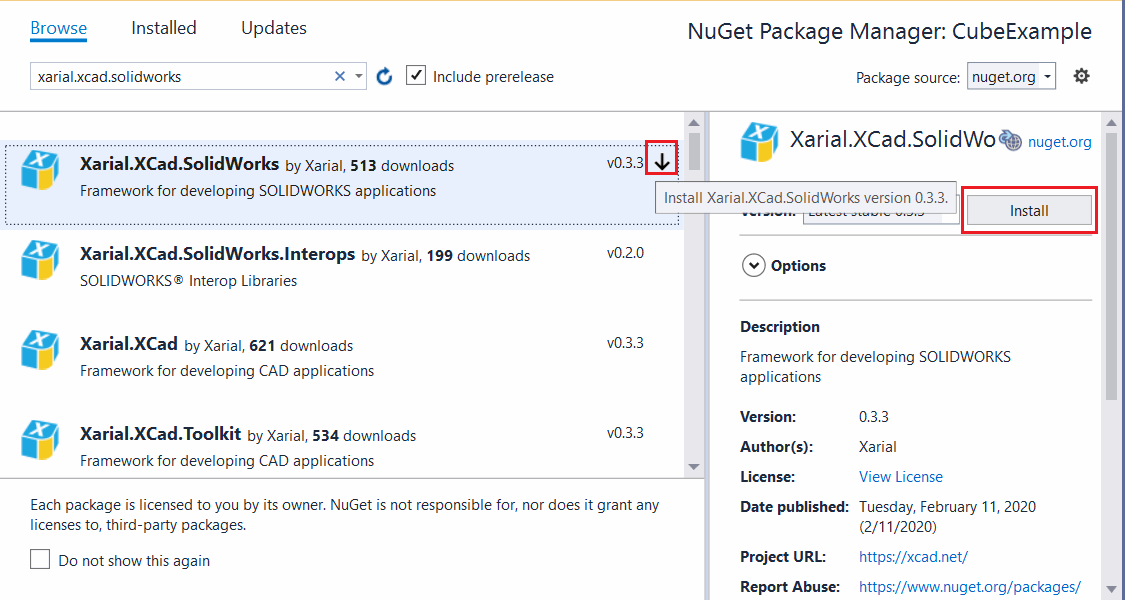Toggle Include prerelease checkbox
The height and width of the screenshot is (600, 1125).
pos(415,75)
